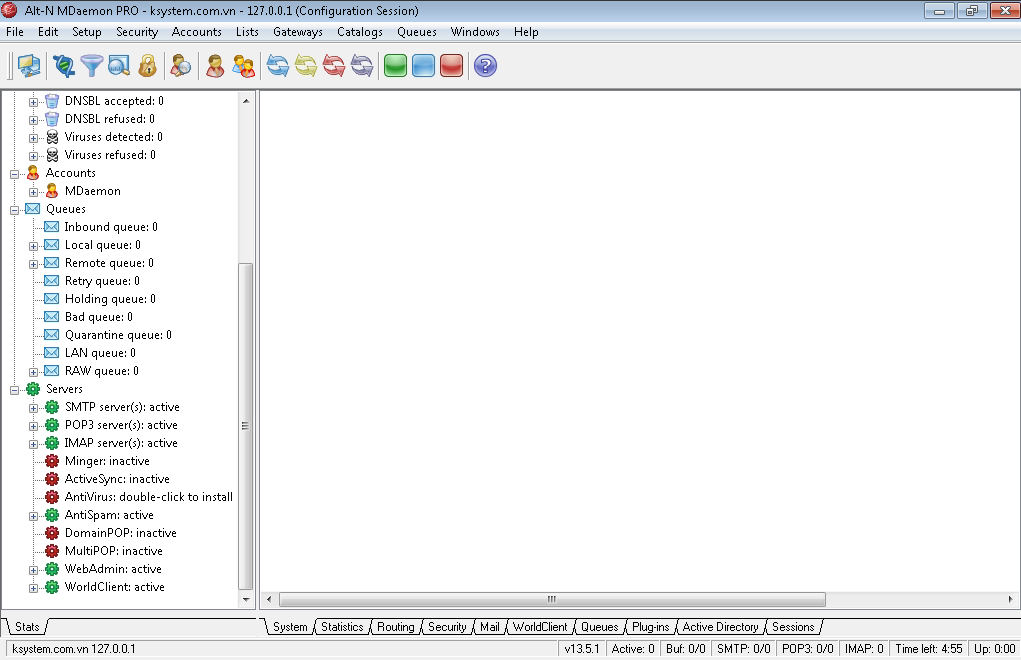Switch to the Plug-ins tab
Viewport: 1021px width, 660px height.
[x=650, y=627]
